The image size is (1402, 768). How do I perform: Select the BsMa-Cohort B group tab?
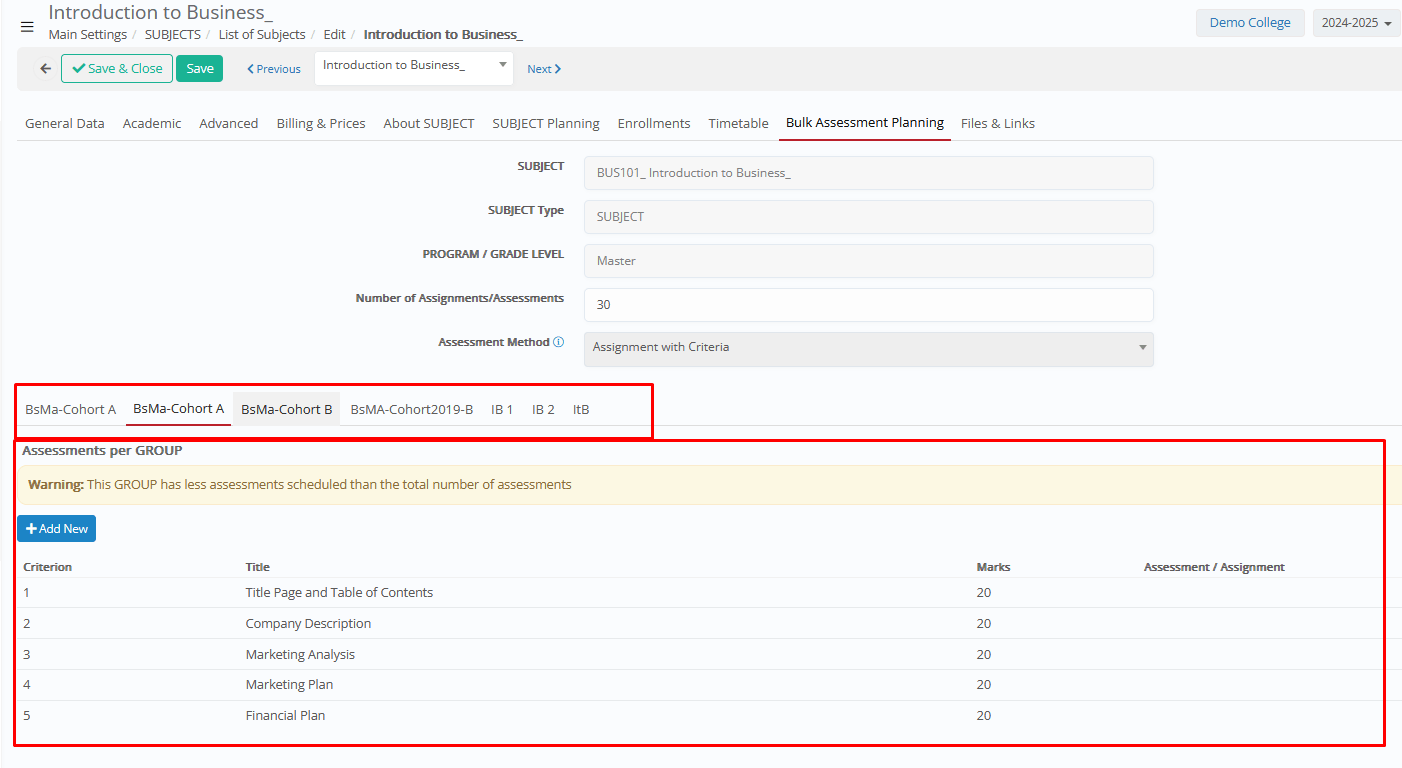[286, 409]
